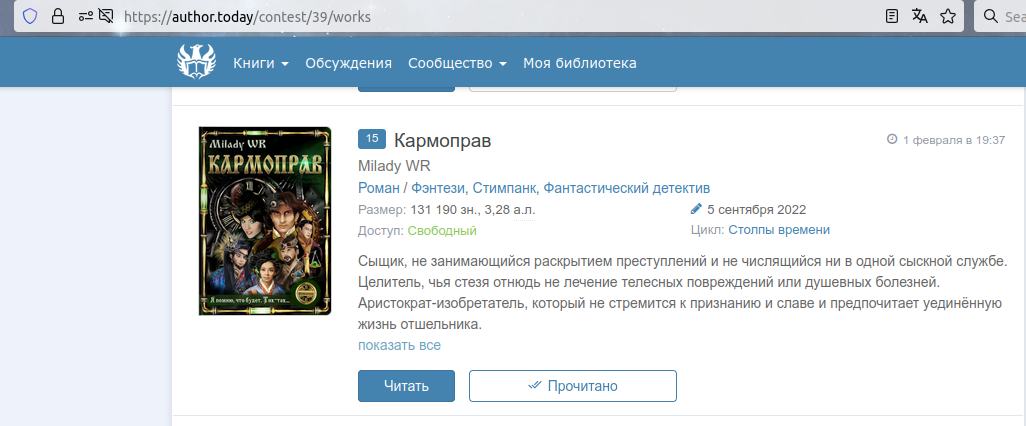Click the 3,28 а.л. size value
1026x426 pixels.
point(512,210)
